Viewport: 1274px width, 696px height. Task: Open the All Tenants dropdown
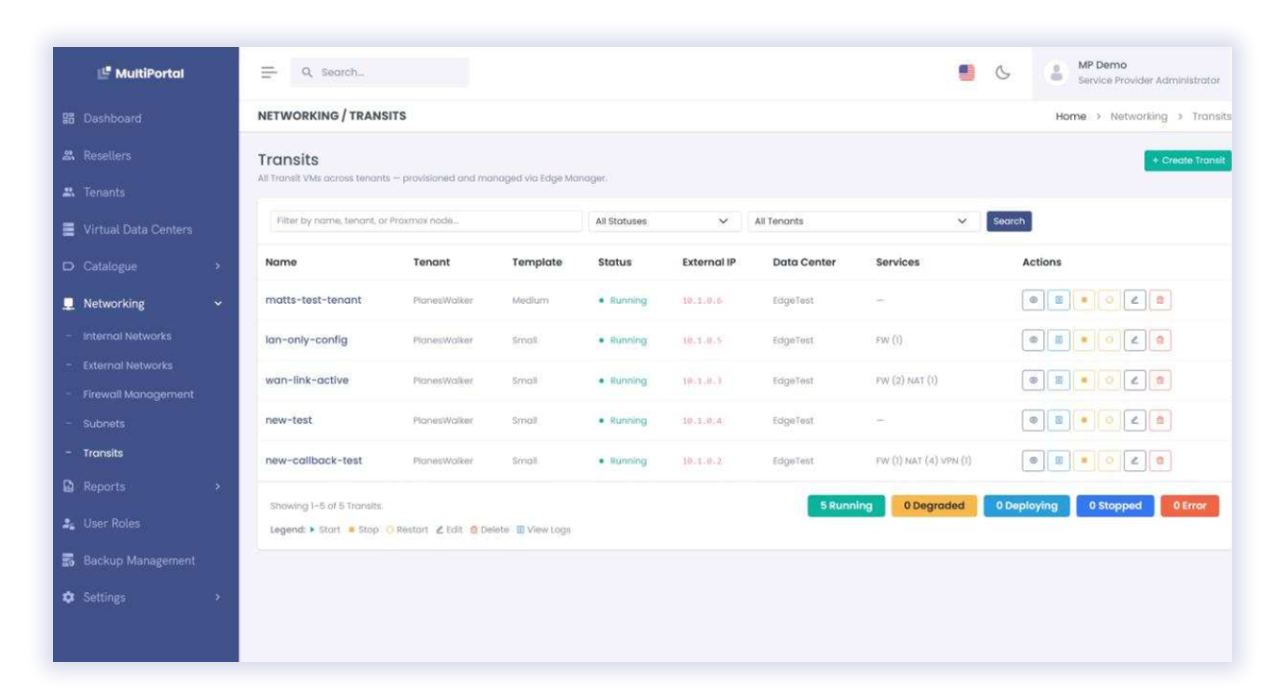coord(862,221)
